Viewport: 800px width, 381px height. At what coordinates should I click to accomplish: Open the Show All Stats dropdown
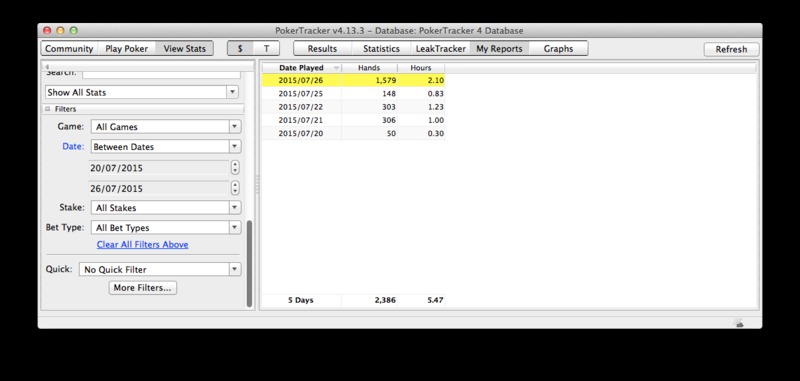click(141, 92)
